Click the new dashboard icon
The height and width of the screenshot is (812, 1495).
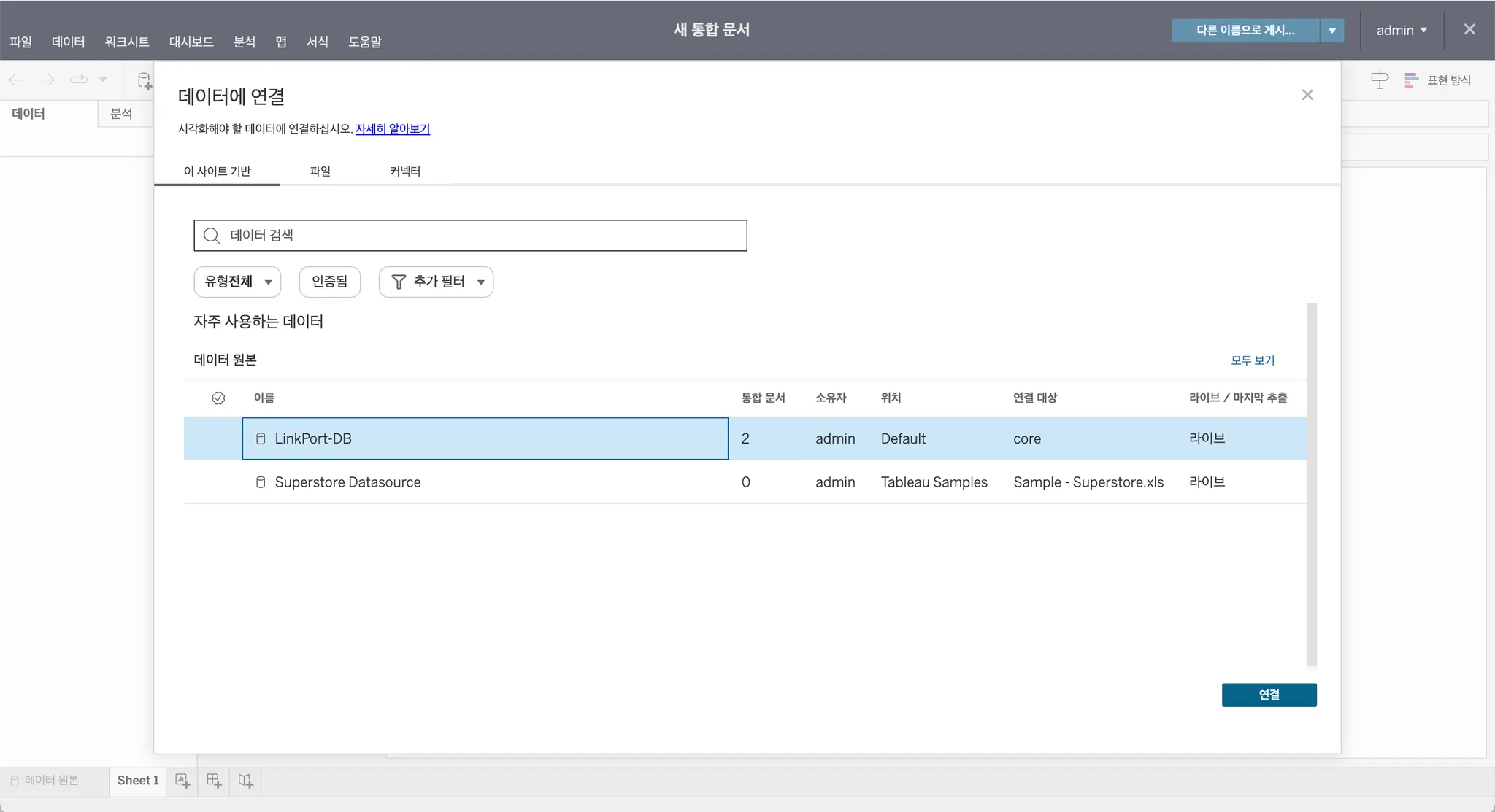click(214, 781)
